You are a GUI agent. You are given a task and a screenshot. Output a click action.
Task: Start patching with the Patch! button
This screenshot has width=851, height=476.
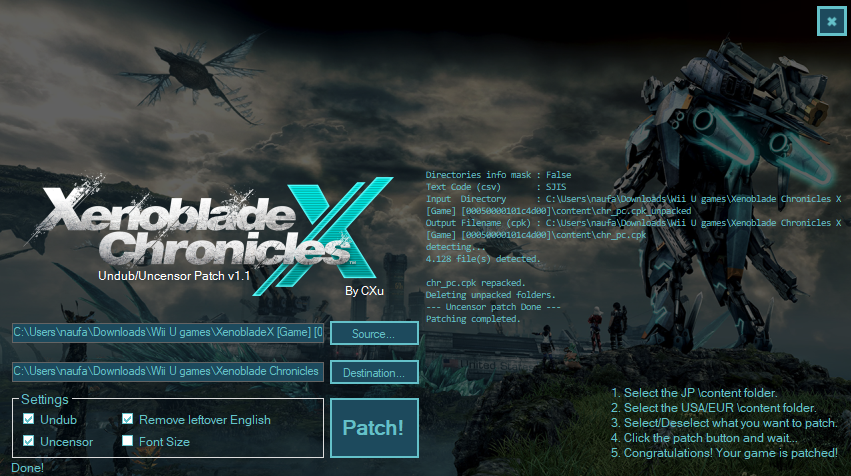[374, 428]
